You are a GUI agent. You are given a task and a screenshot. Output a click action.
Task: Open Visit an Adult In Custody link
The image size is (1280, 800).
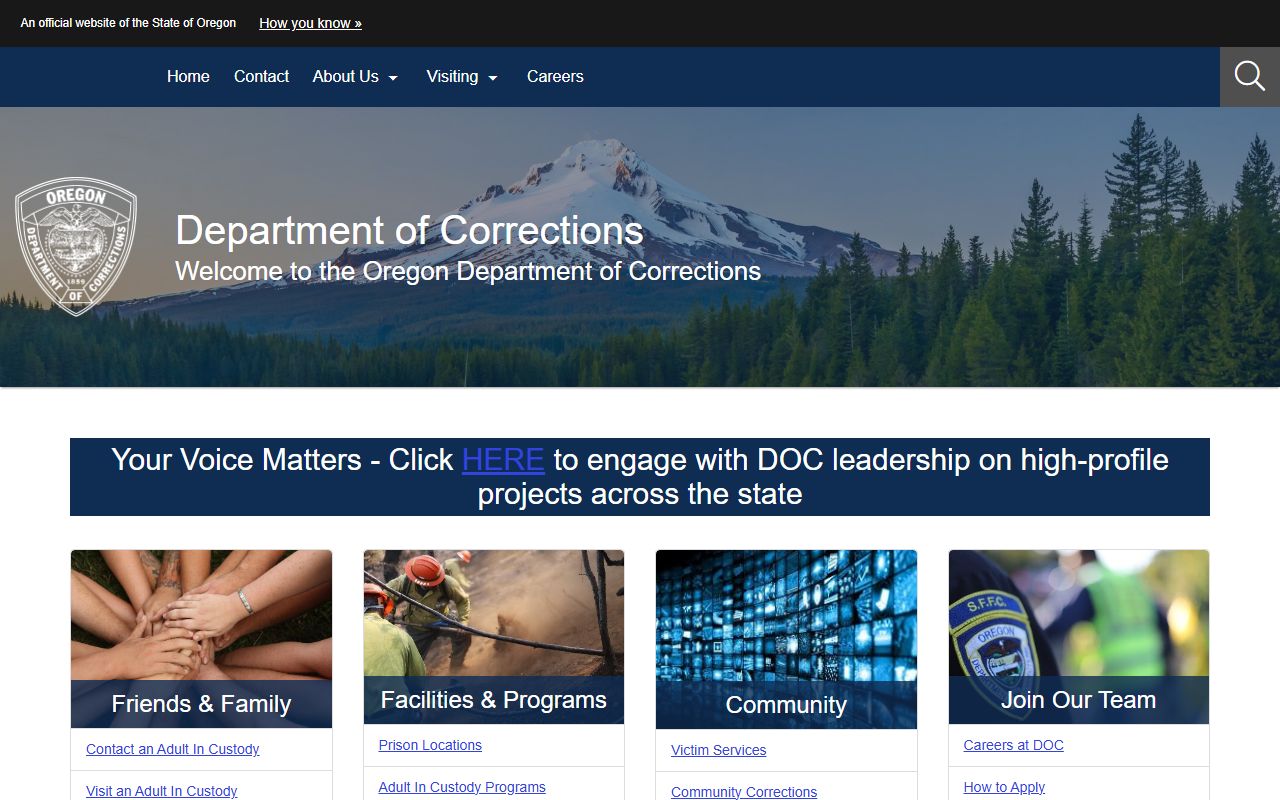[161, 791]
